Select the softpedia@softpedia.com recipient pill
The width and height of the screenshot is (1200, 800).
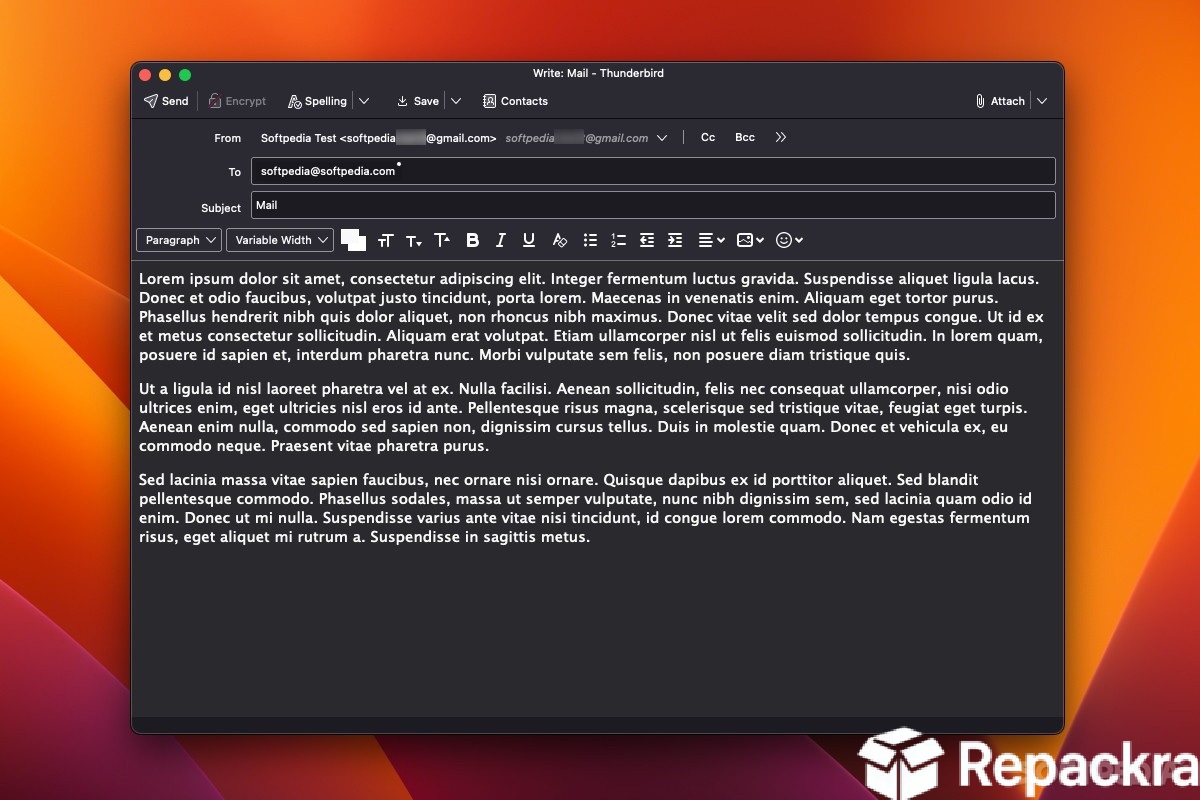[x=328, y=171]
